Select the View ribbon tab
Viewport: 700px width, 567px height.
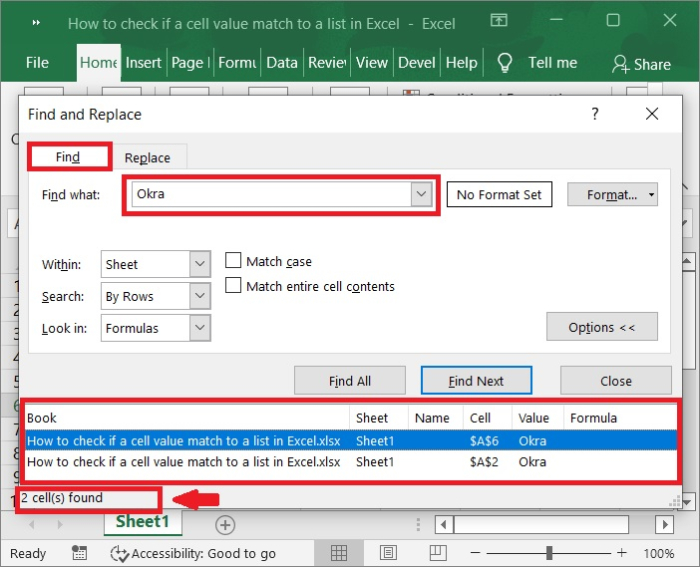(x=371, y=63)
